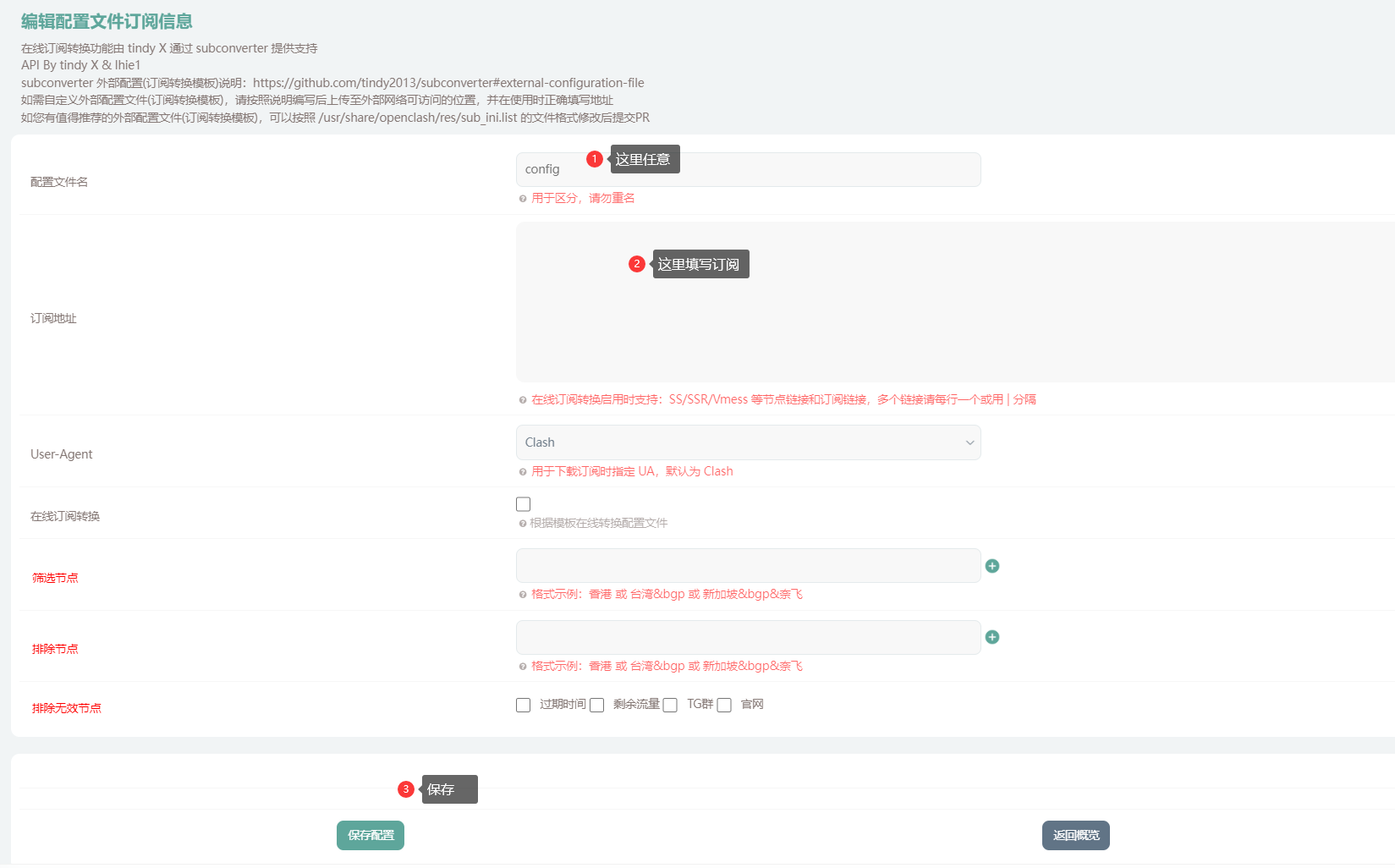This screenshot has width=1395, height=868.
Task: Click the 筛选节点 keyword input field
Action: [748, 566]
